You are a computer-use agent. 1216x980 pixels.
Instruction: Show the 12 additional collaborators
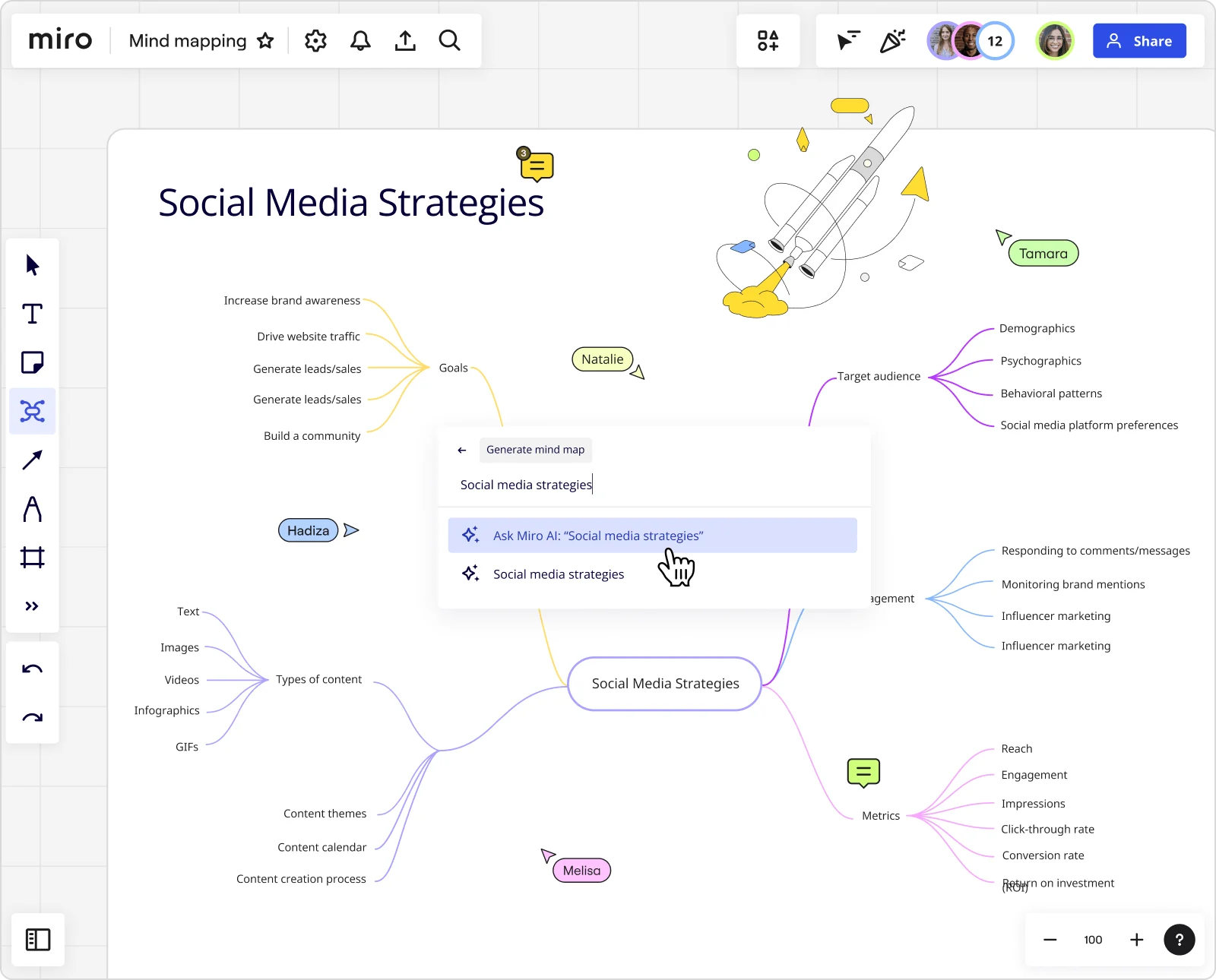click(x=995, y=41)
